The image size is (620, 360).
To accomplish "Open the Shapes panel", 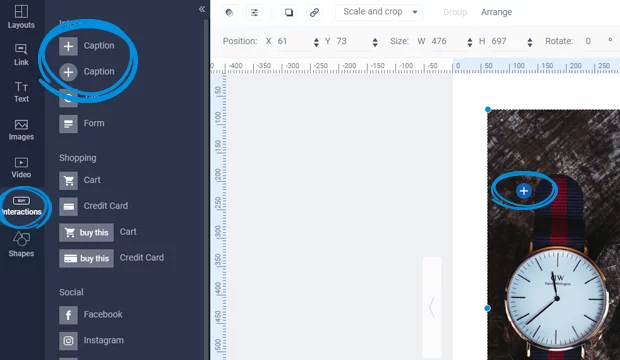I will click(21, 245).
